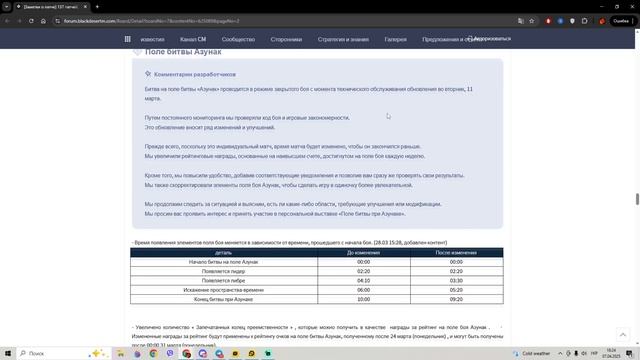The height and width of the screenshot is (360, 640).
Task: Click the Появляется либре row label
Action: pos(224,281)
